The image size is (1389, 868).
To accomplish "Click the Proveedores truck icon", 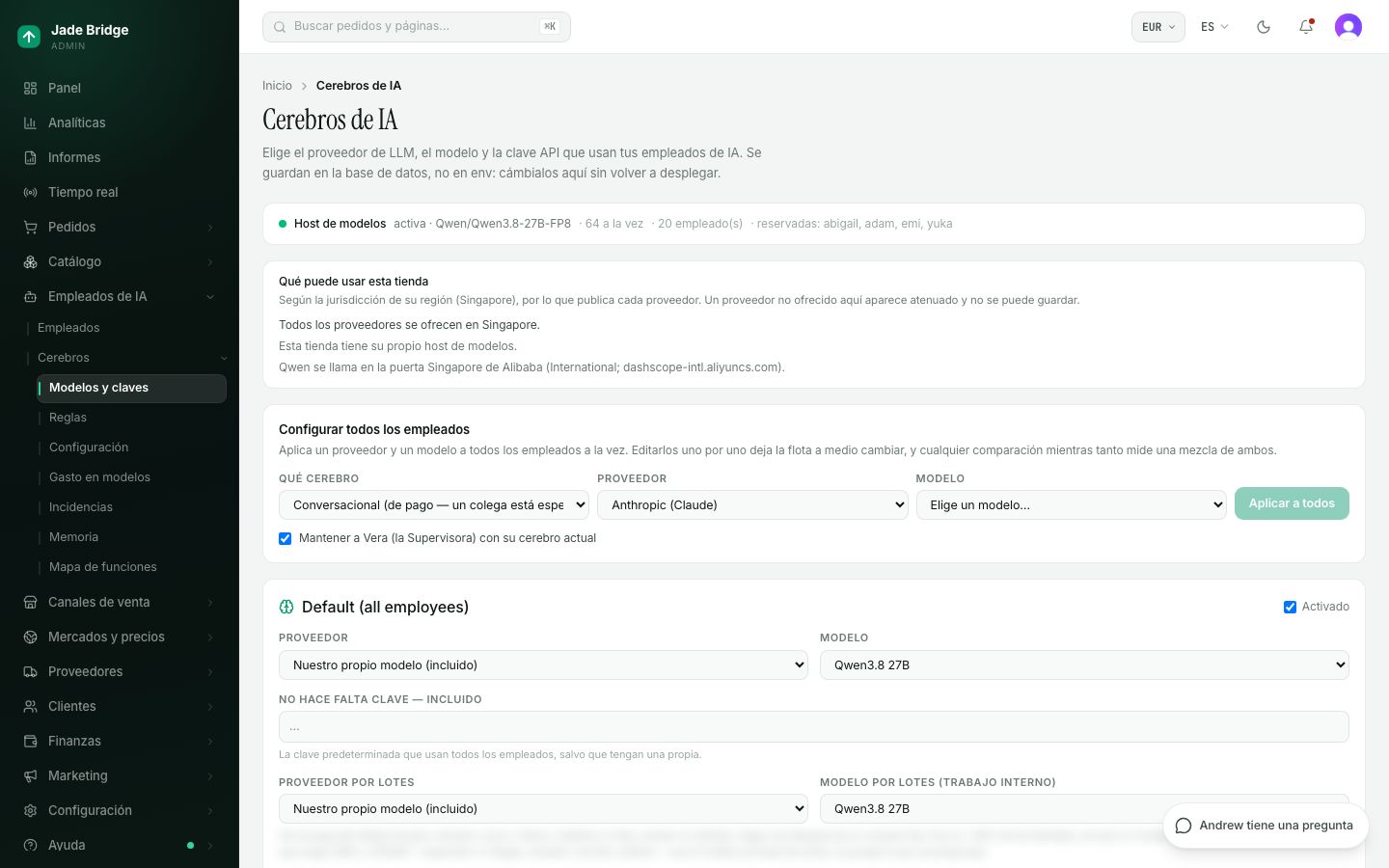I will (30, 671).
